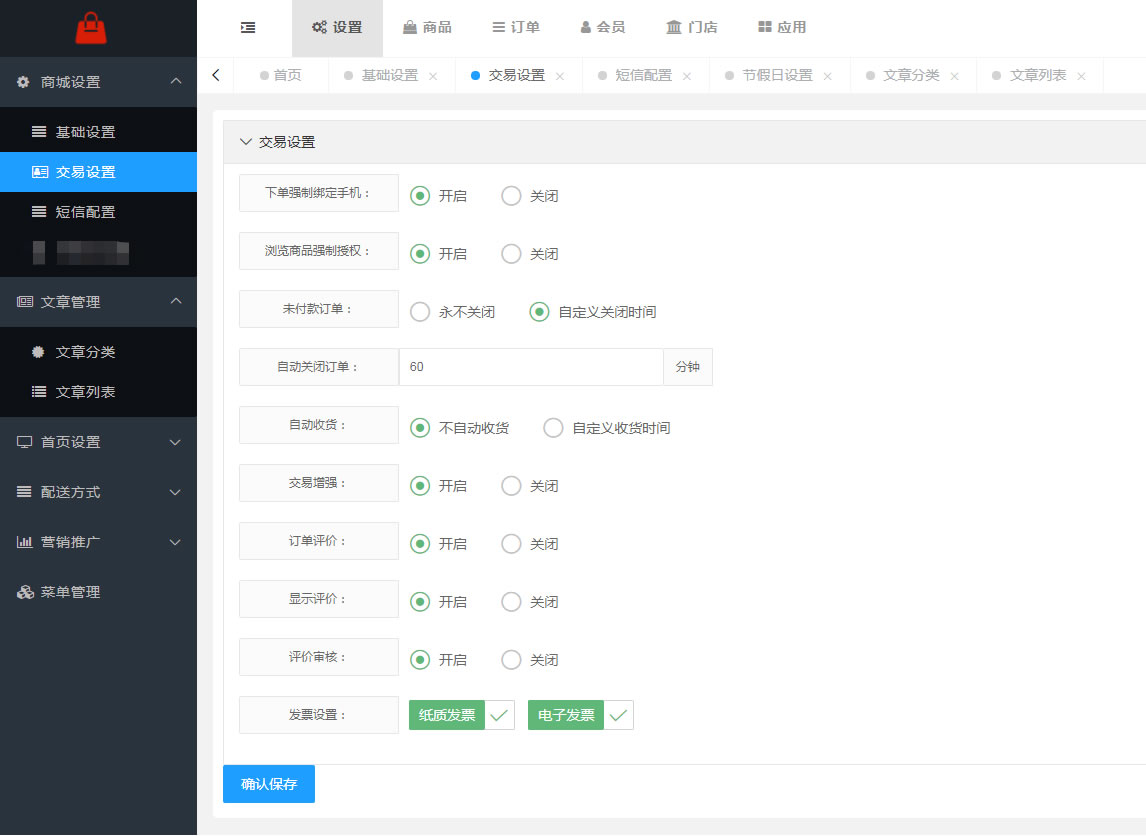Select 关闭 for 显示评价
The width and height of the screenshot is (1146, 836).
tap(511, 601)
